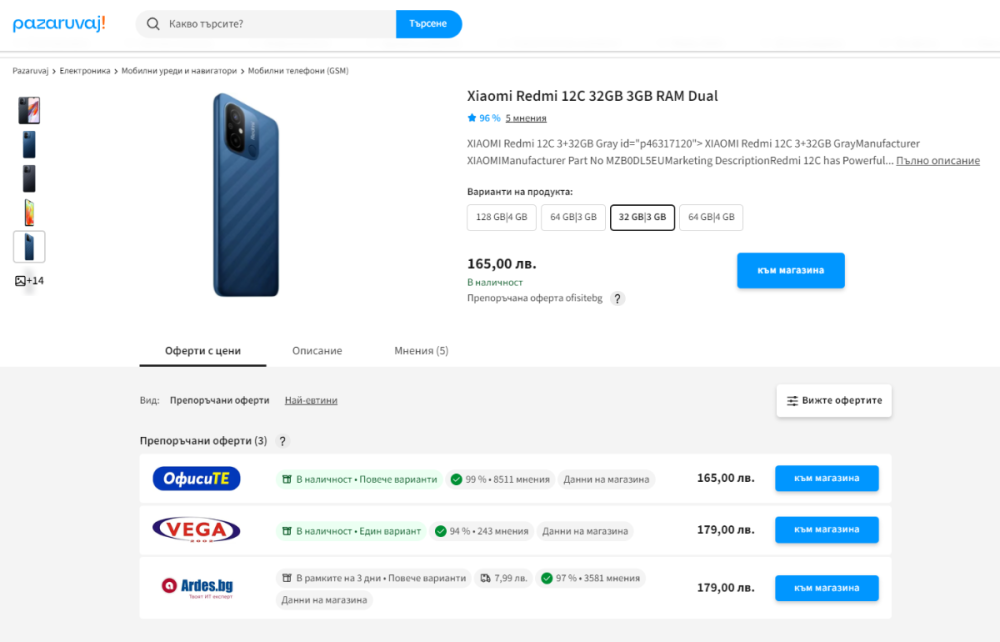Choose the 64 GB|4 GB variant

pyautogui.click(x=711, y=217)
